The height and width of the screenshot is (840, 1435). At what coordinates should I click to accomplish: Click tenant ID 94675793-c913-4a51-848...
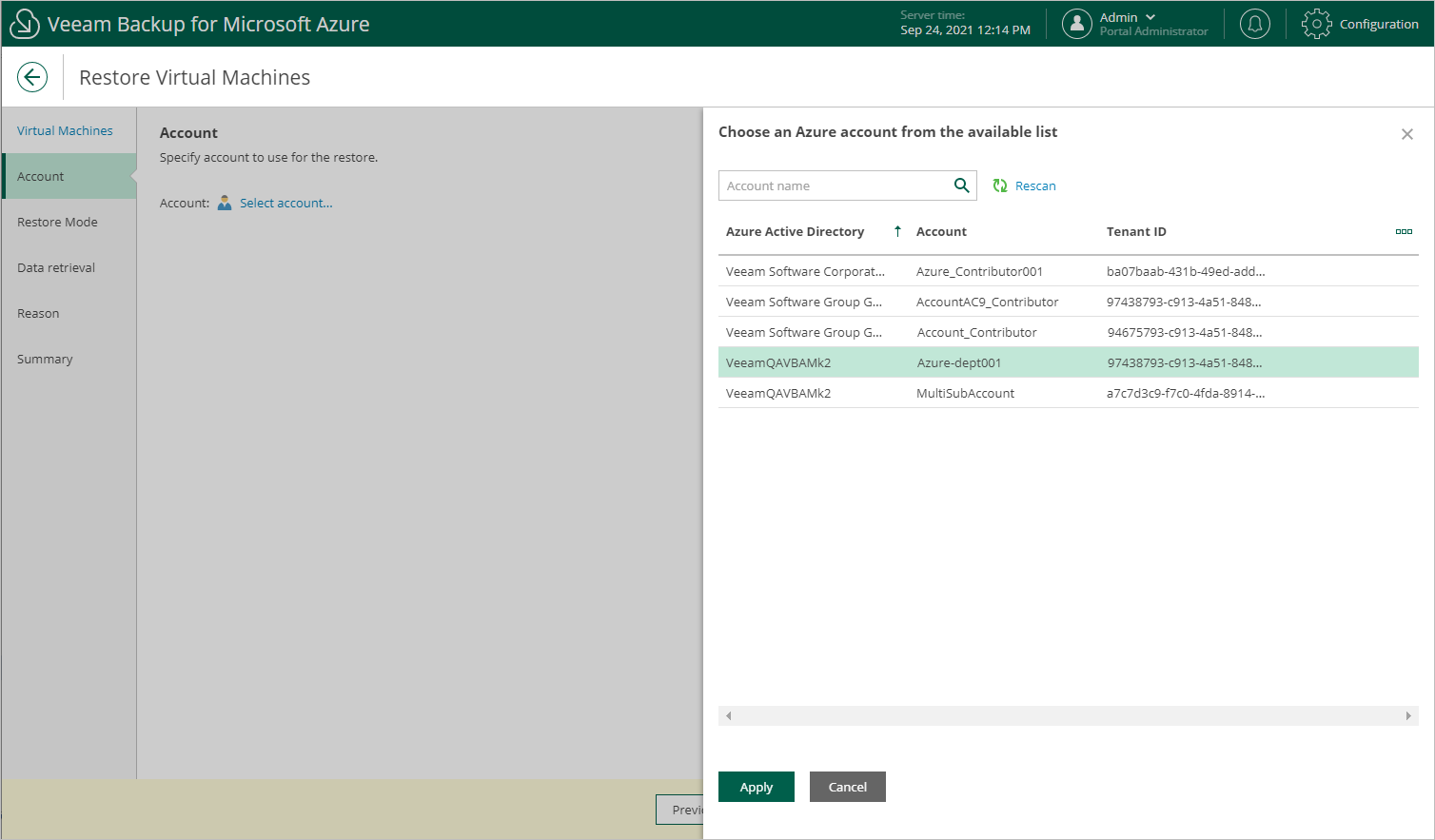click(1185, 332)
